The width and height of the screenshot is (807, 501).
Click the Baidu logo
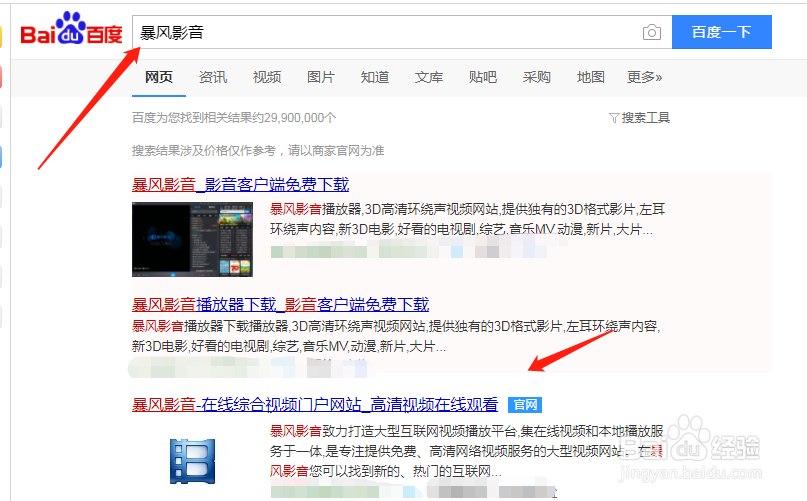[x=71, y=29]
